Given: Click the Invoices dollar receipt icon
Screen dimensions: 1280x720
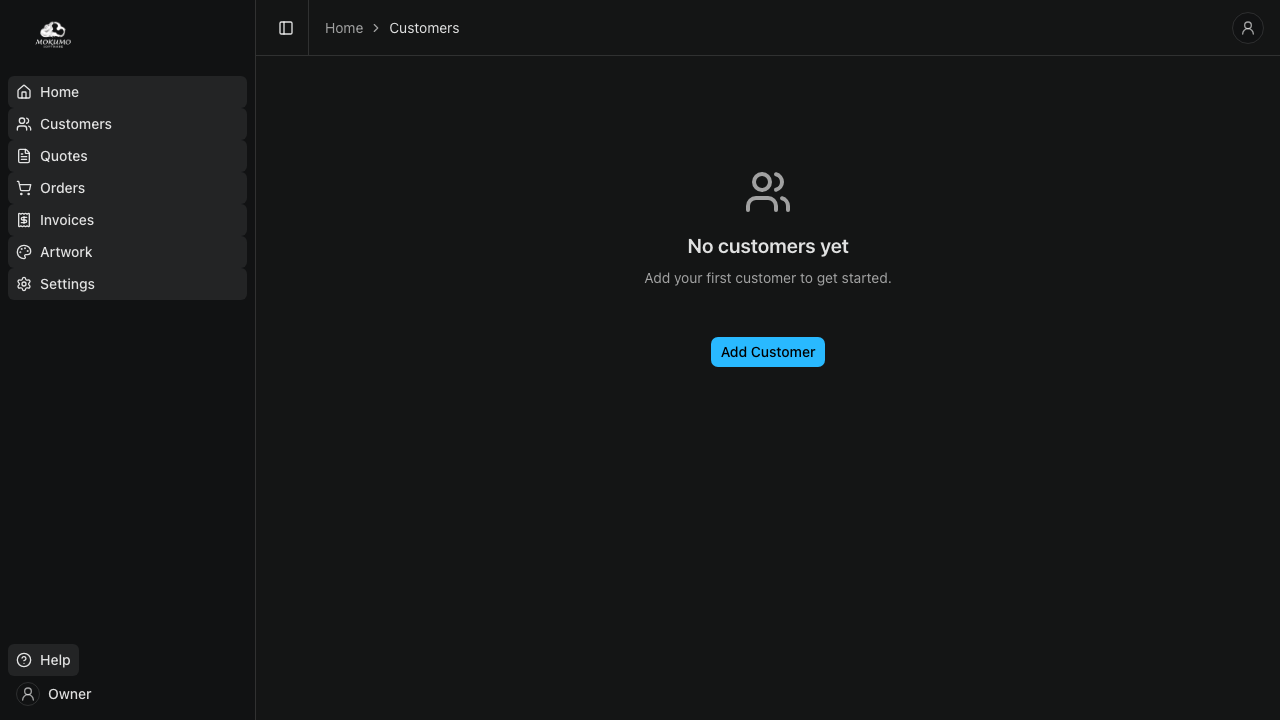Looking at the screenshot, I should click(24, 220).
